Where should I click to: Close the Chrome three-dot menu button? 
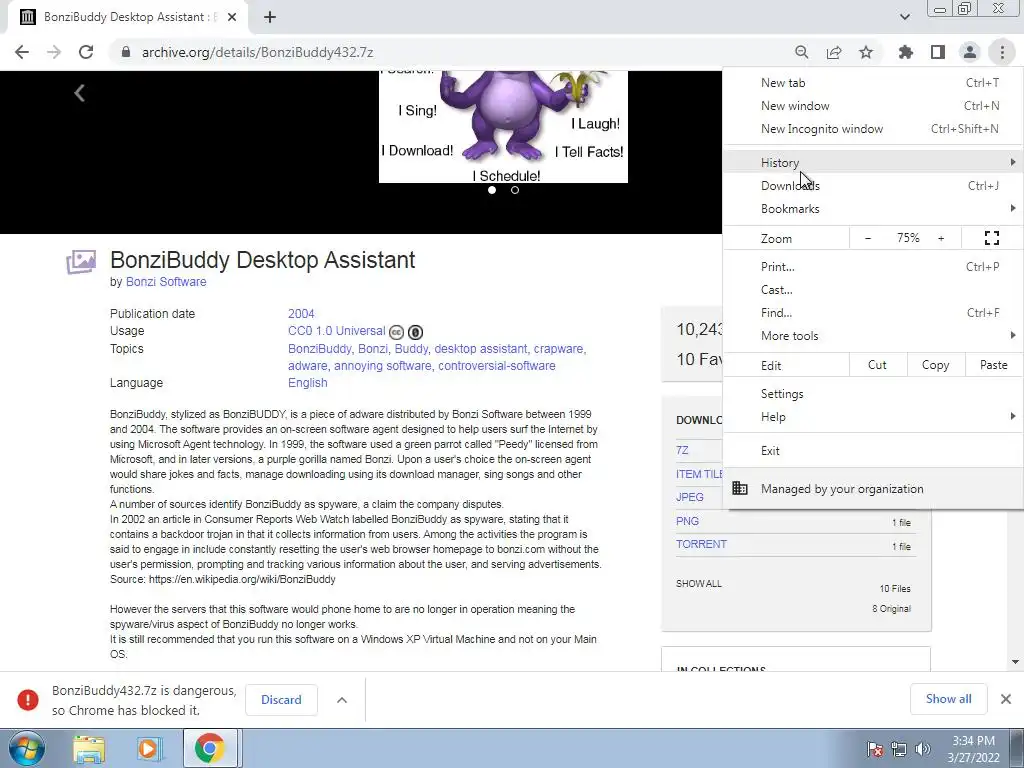1002,52
